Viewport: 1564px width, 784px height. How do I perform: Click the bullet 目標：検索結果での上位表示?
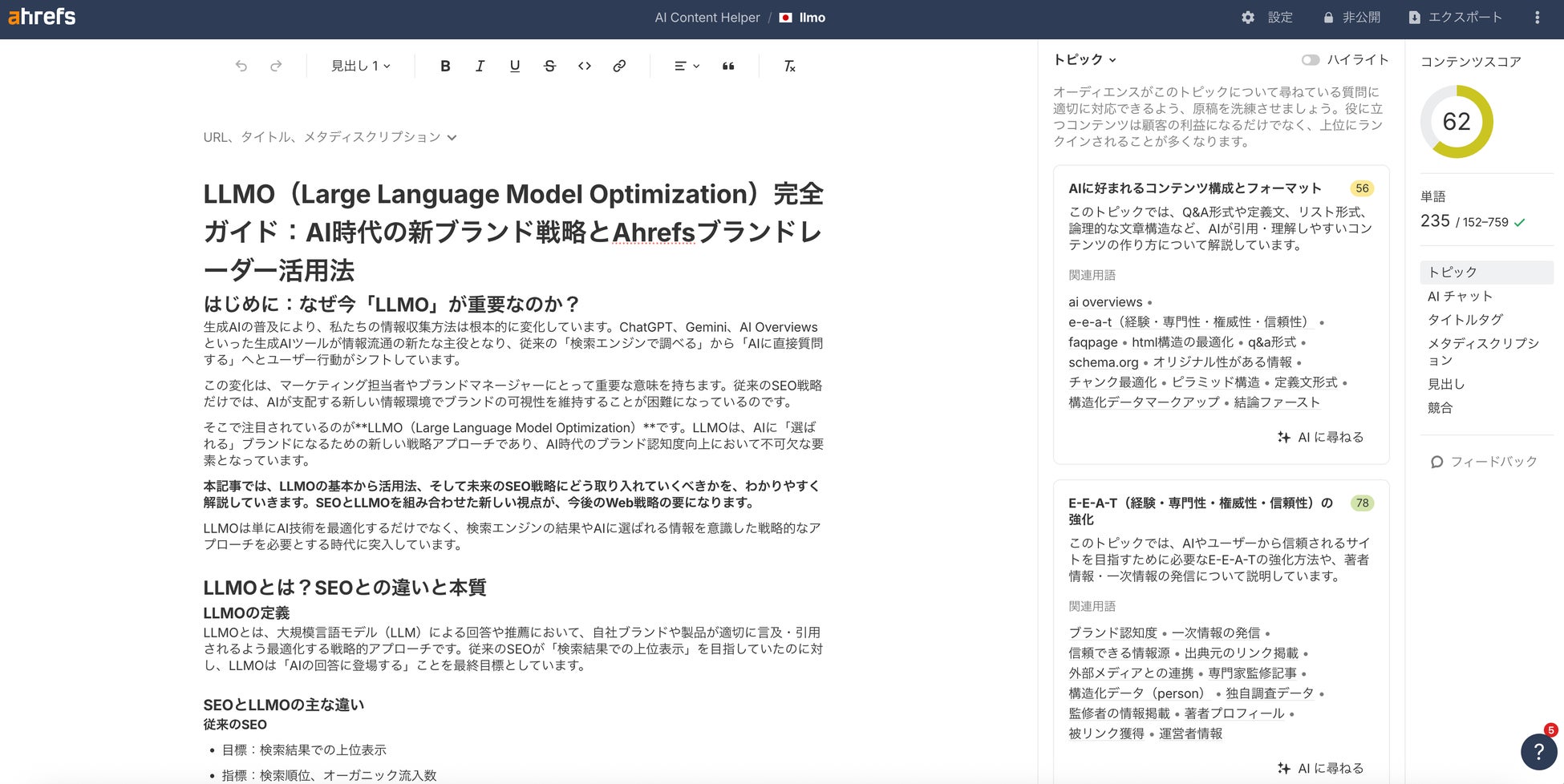click(304, 750)
